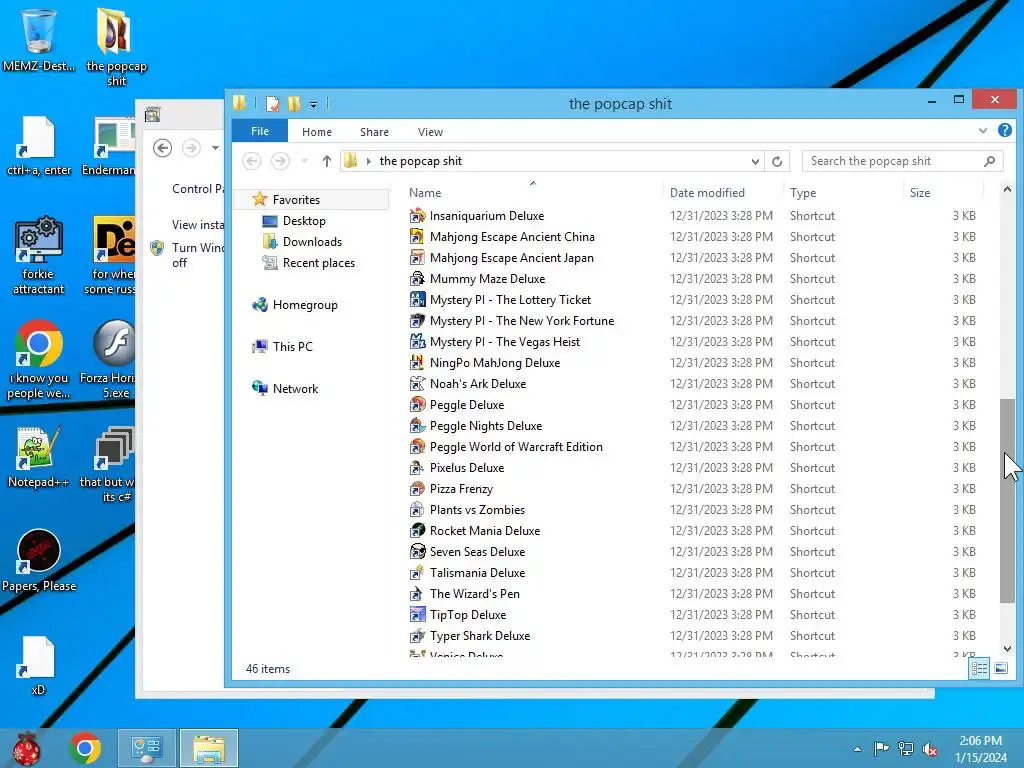Switch to Details view layout icon

coord(979,668)
